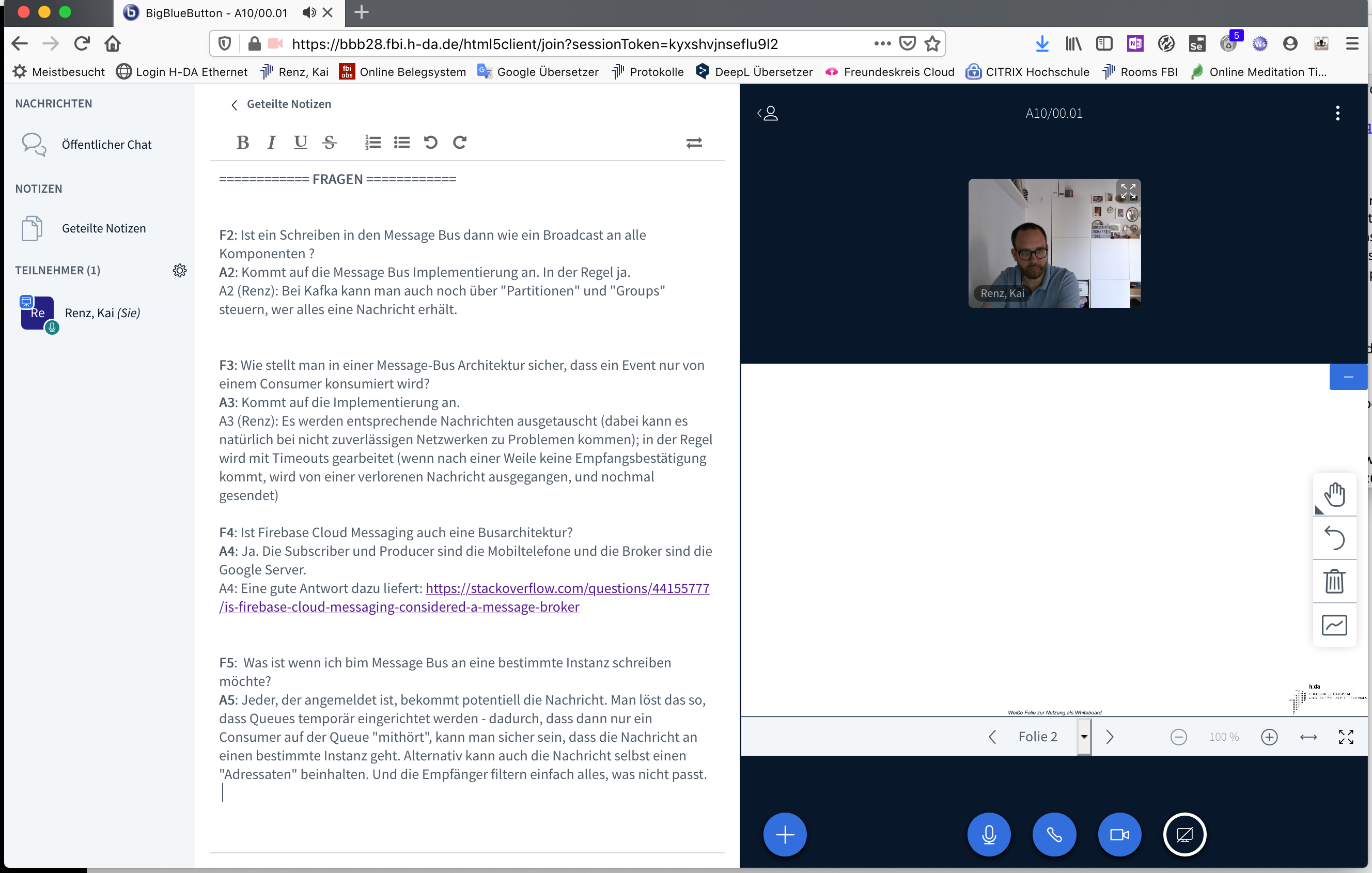Open Öffentlicher Chat panel
This screenshot has width=1372, height=873.
[106, 144]
